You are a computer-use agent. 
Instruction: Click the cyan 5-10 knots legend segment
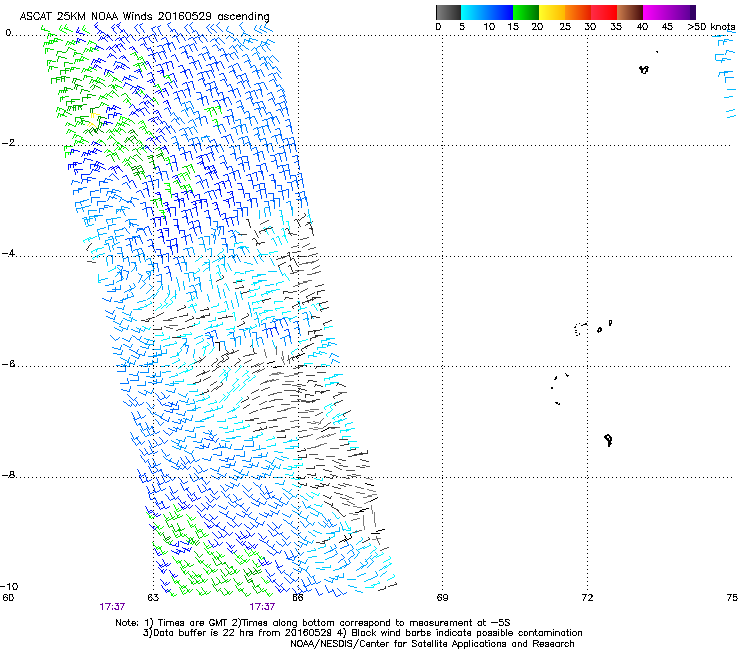[x=474, y=12]
